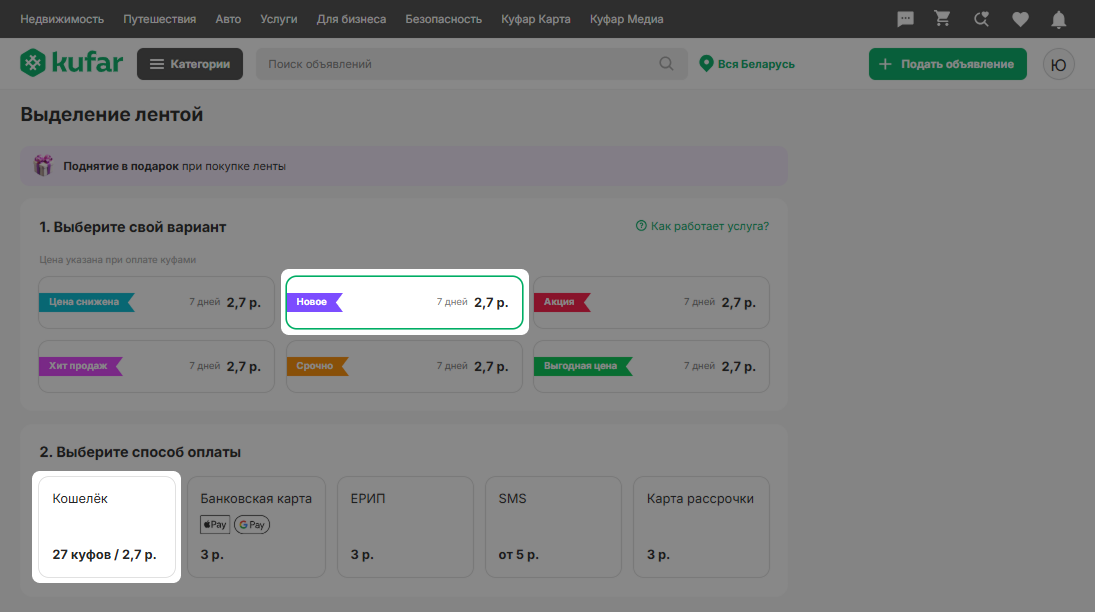
Task: Open notifications bell icon
Action: [1059, 20]
